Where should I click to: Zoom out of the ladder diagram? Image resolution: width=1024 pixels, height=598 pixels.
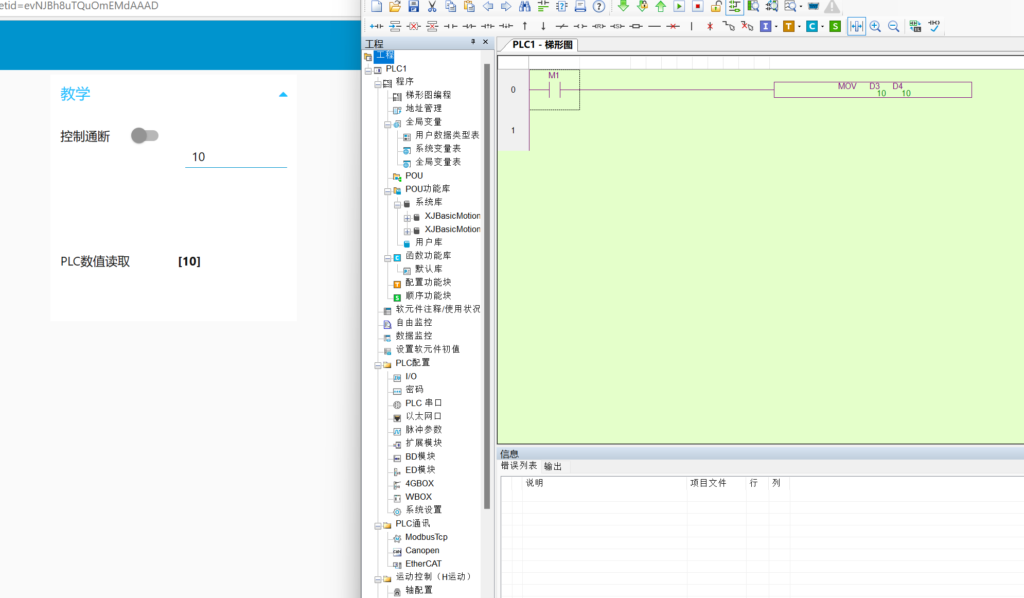pyautogui.click(x=893, y=26)
